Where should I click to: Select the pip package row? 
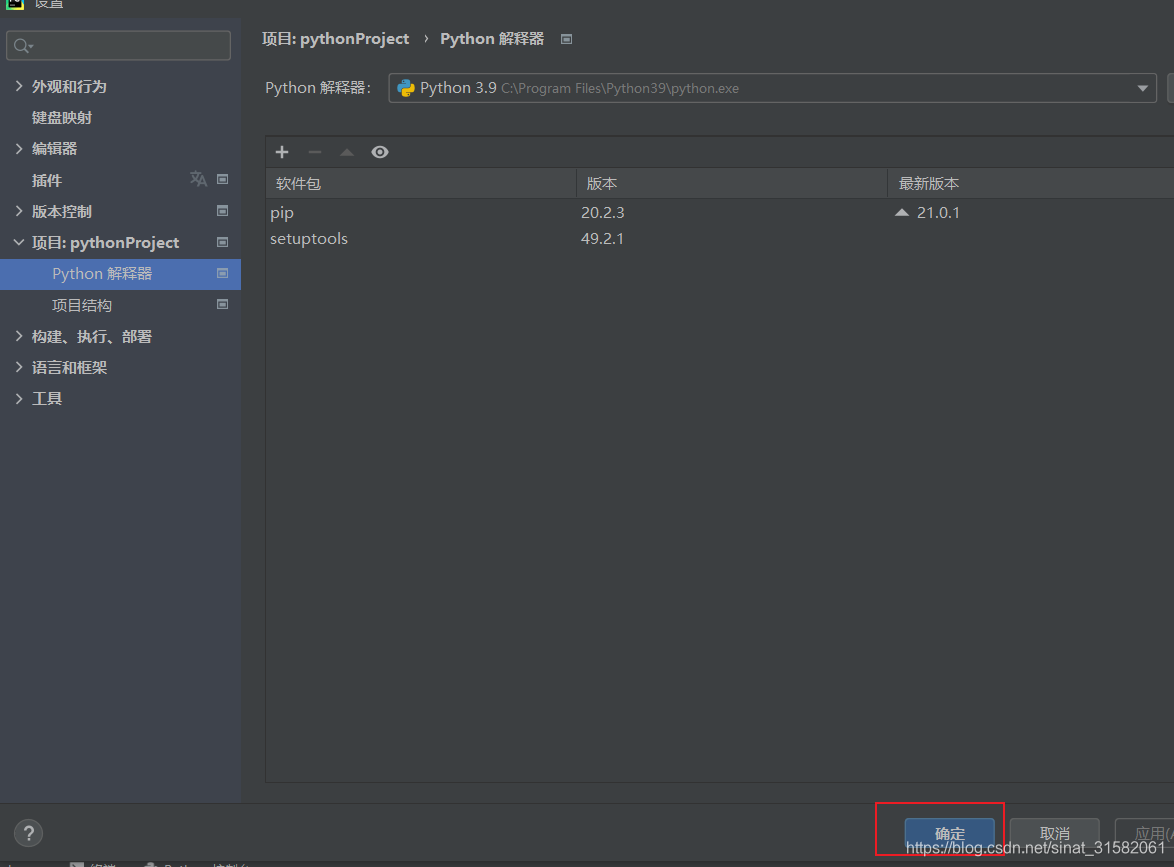pyautogui.click(x=720, y=213)
